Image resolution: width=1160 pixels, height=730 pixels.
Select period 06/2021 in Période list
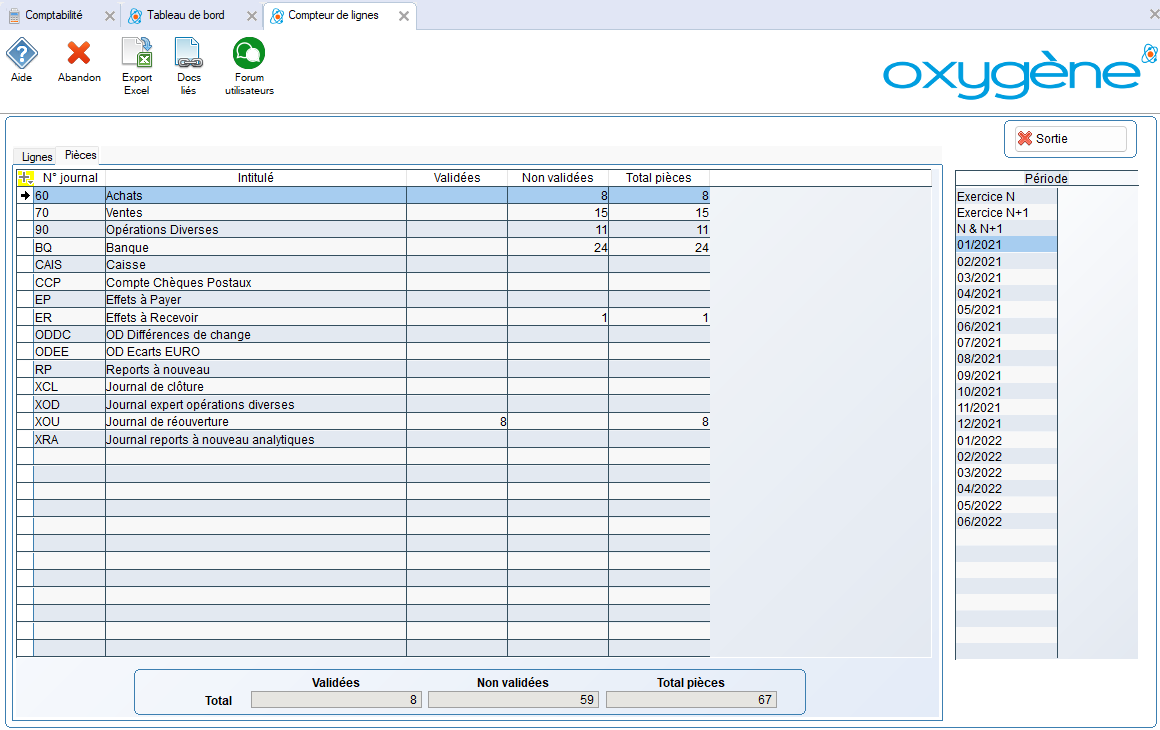[x=979, y=326]
